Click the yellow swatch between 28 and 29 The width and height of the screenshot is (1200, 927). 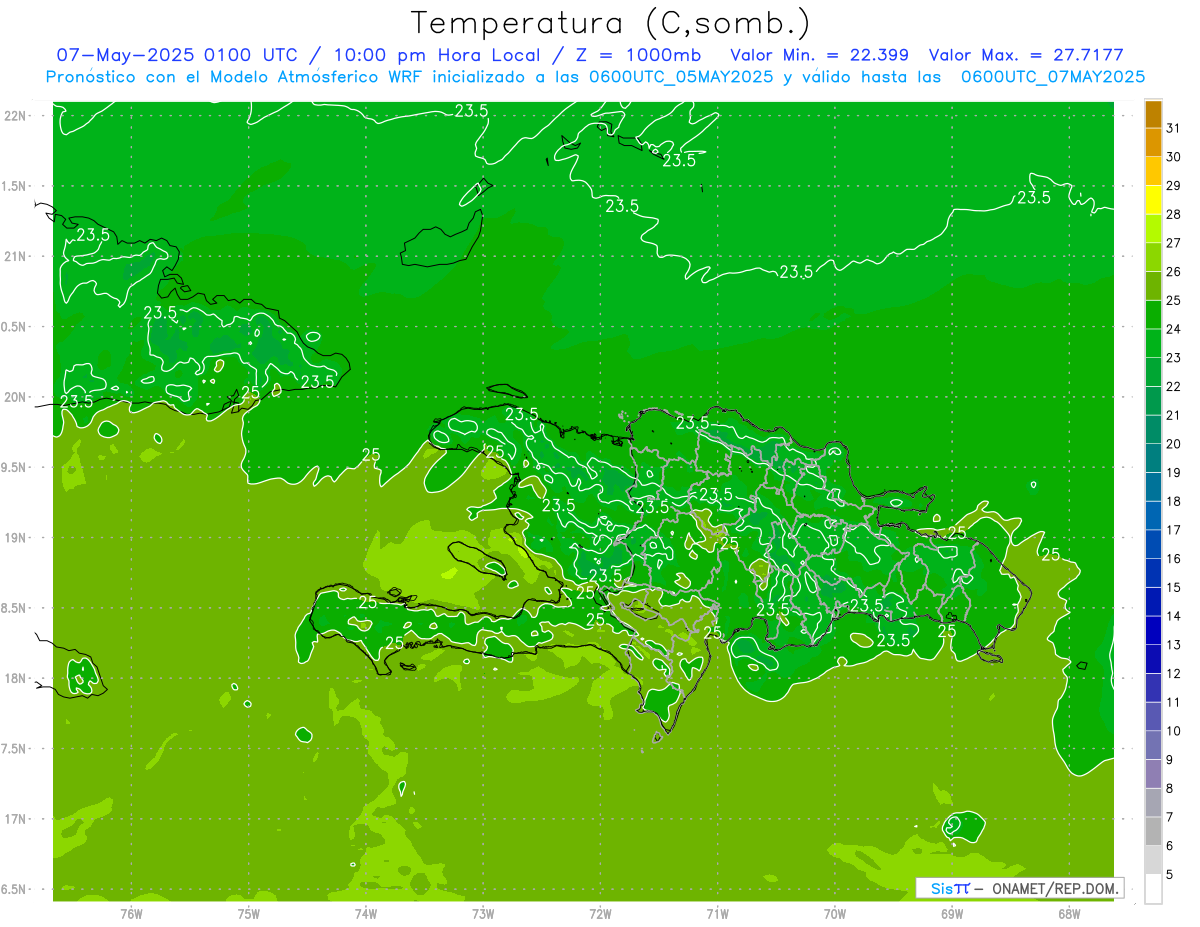1153,200
